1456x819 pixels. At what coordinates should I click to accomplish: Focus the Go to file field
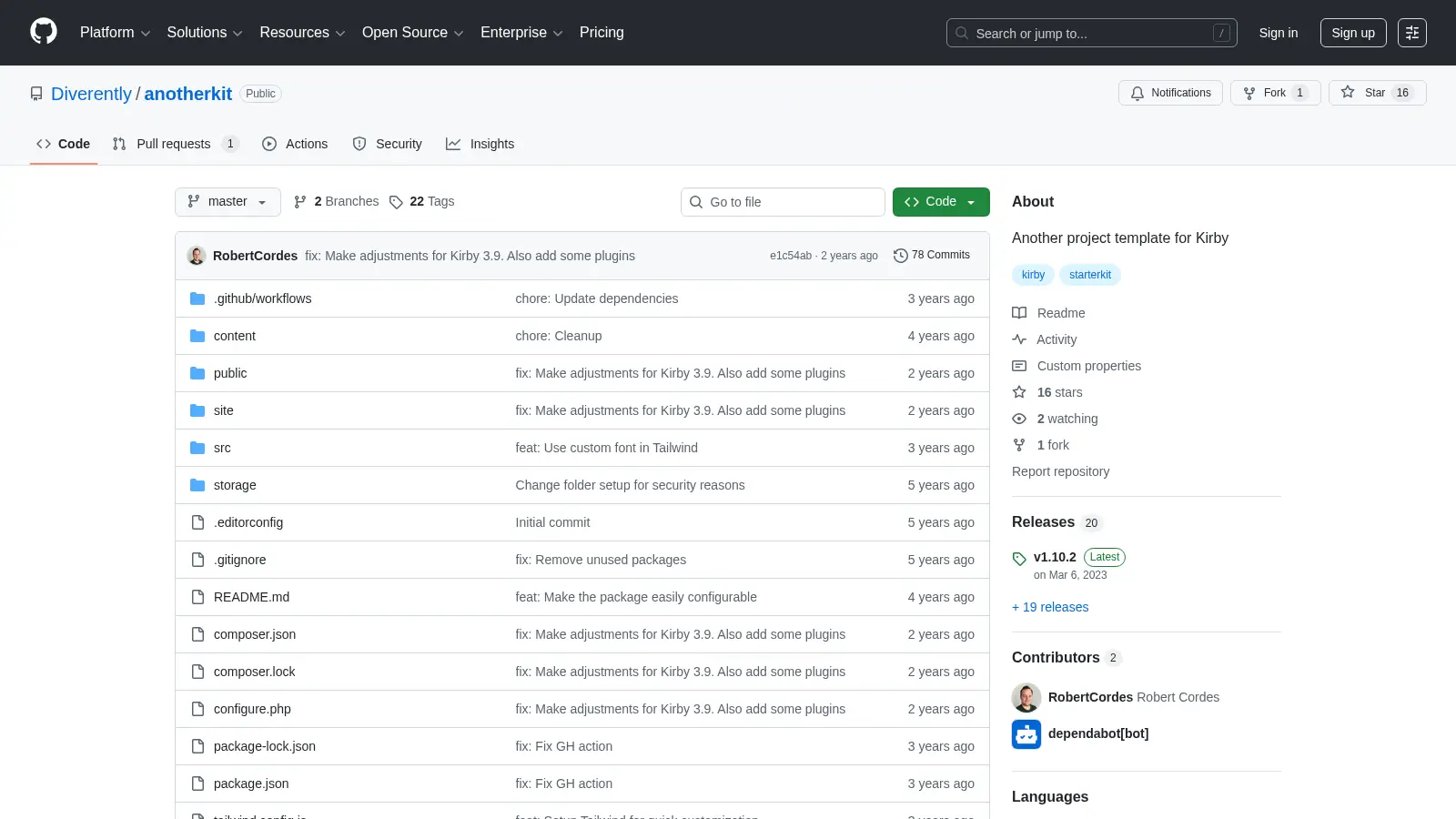[783, 202]
